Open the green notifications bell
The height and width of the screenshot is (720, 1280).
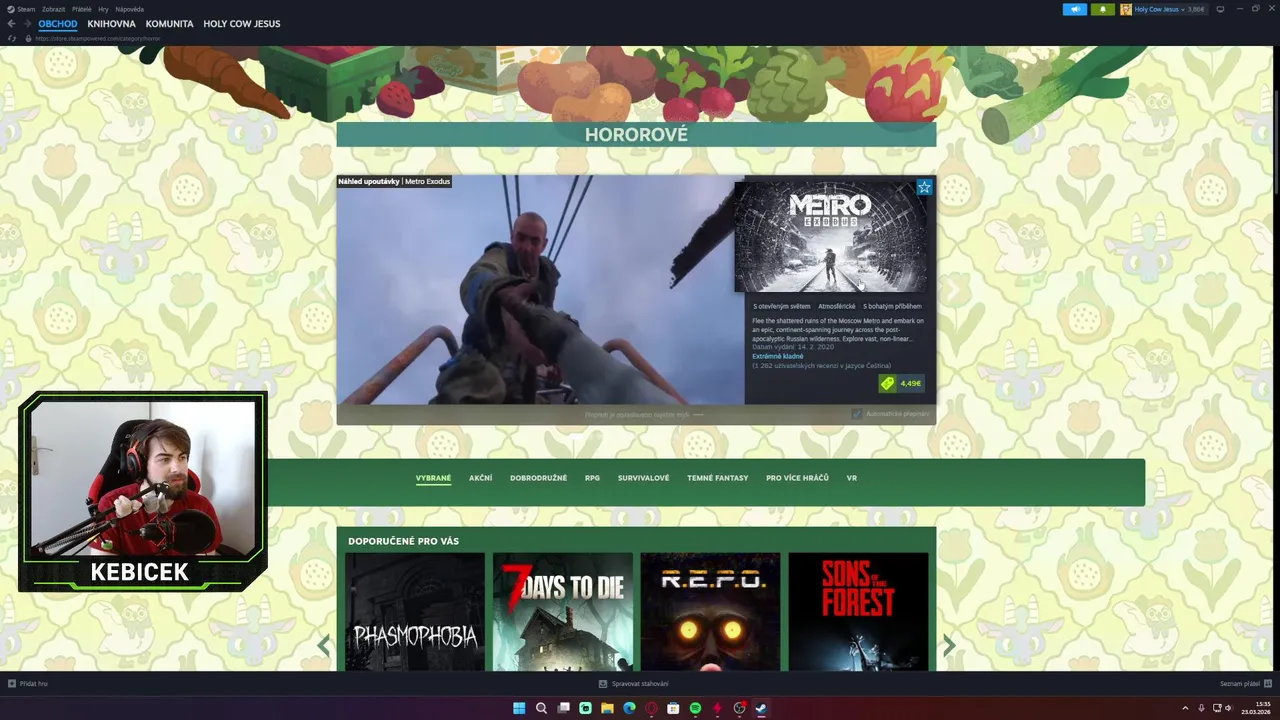(1103, 9)
